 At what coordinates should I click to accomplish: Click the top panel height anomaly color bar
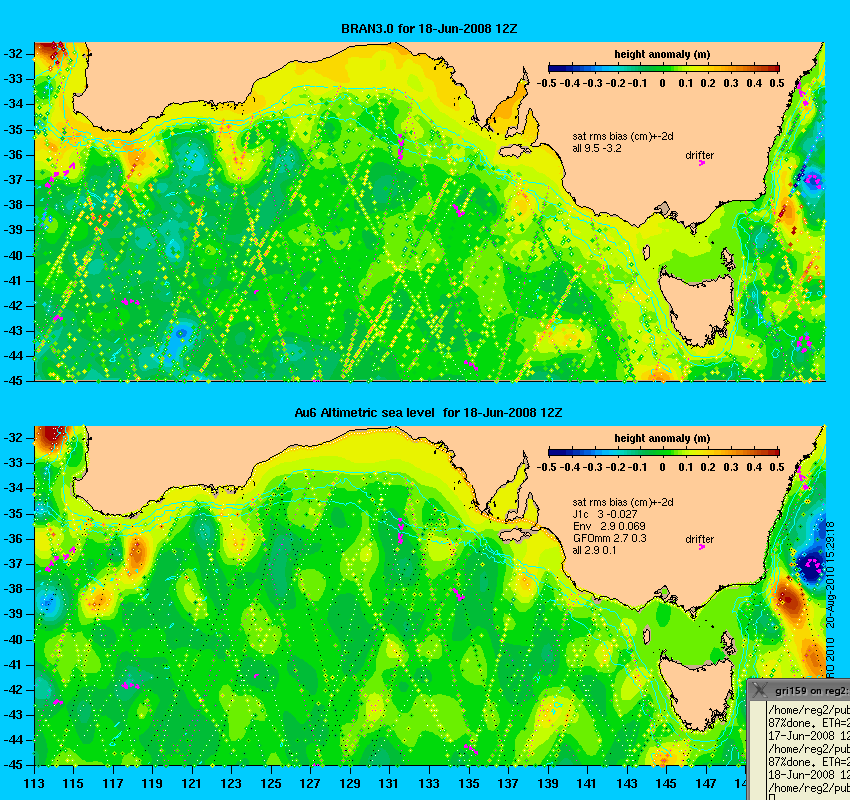(664, 68)
